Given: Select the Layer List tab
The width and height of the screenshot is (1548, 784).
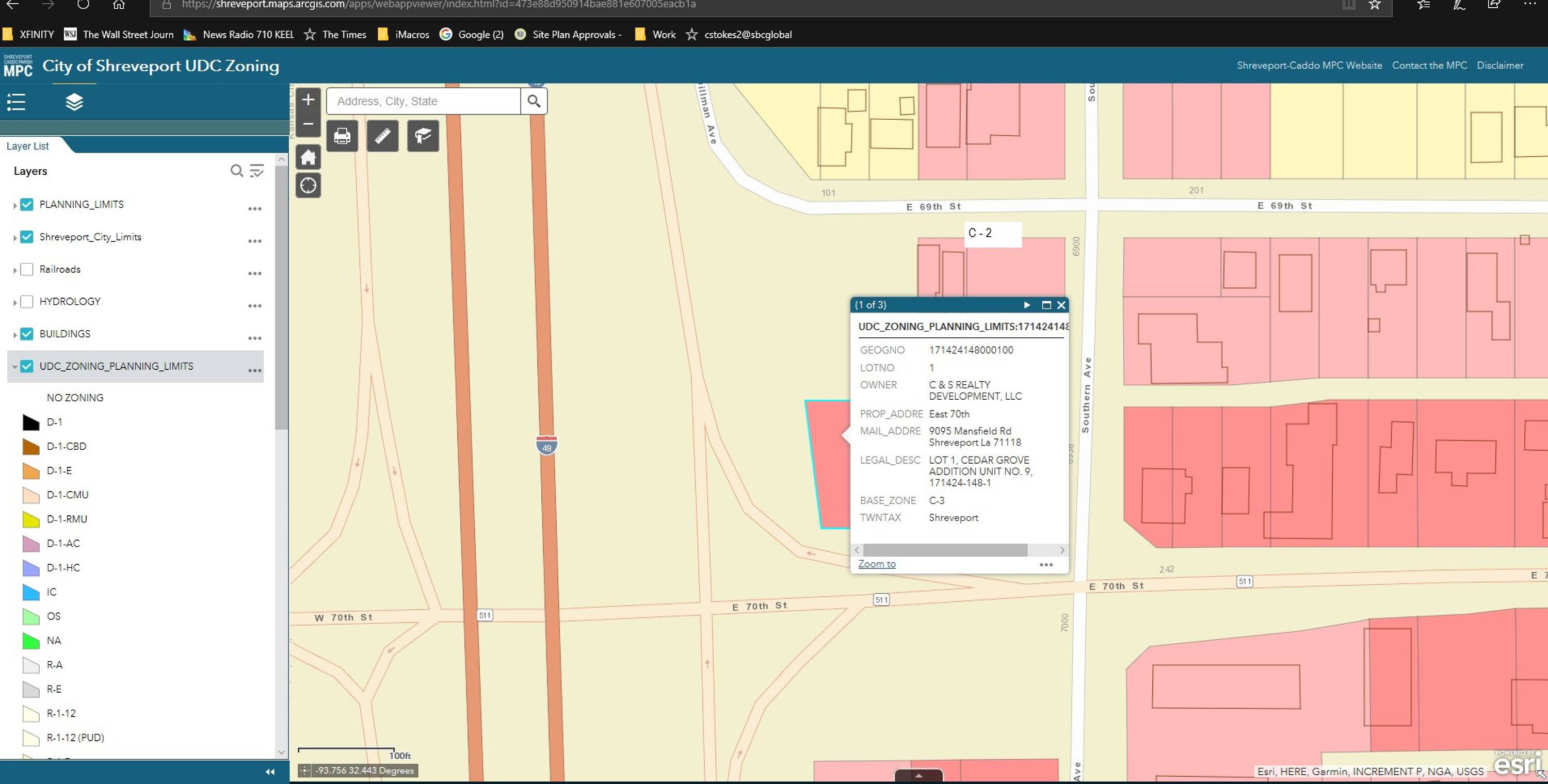Looking at the screenshot, I should 28,146.
